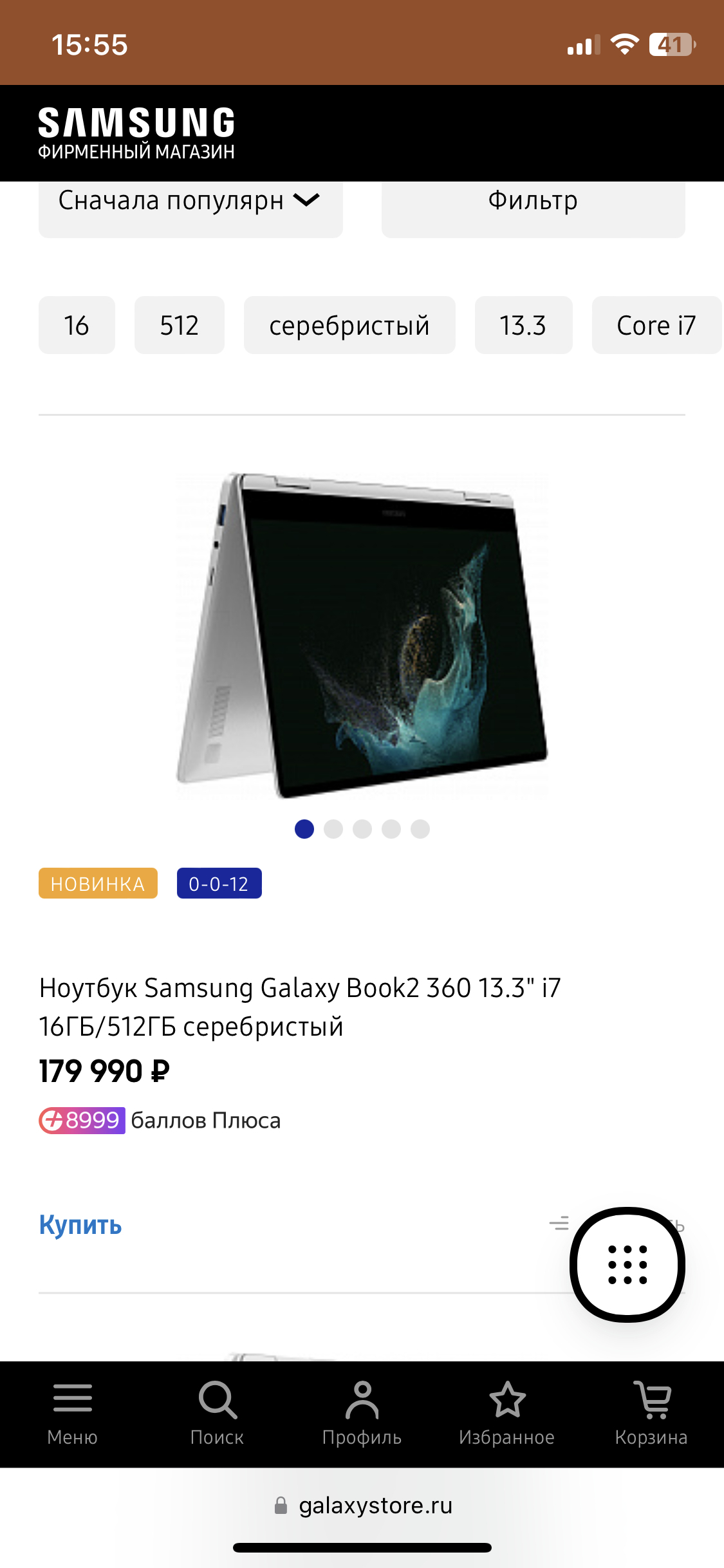Image resolution: width=724 pixels, height=1568 pixels.
Task: Select the second image carousel dot
Action: (333, 829)
